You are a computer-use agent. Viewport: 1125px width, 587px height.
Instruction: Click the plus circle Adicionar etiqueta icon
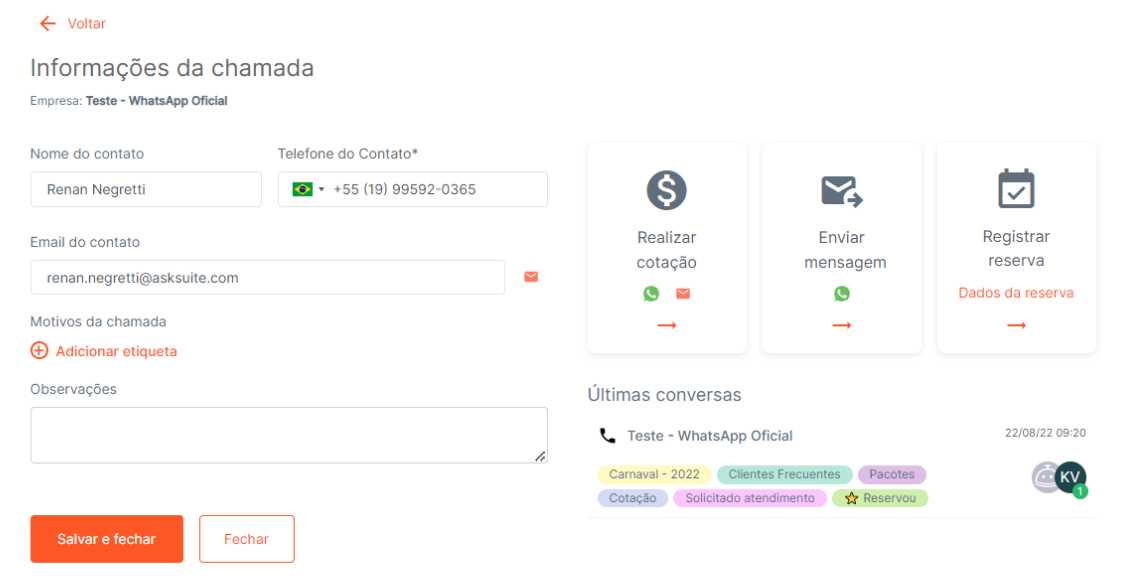[x=39, y=350]
